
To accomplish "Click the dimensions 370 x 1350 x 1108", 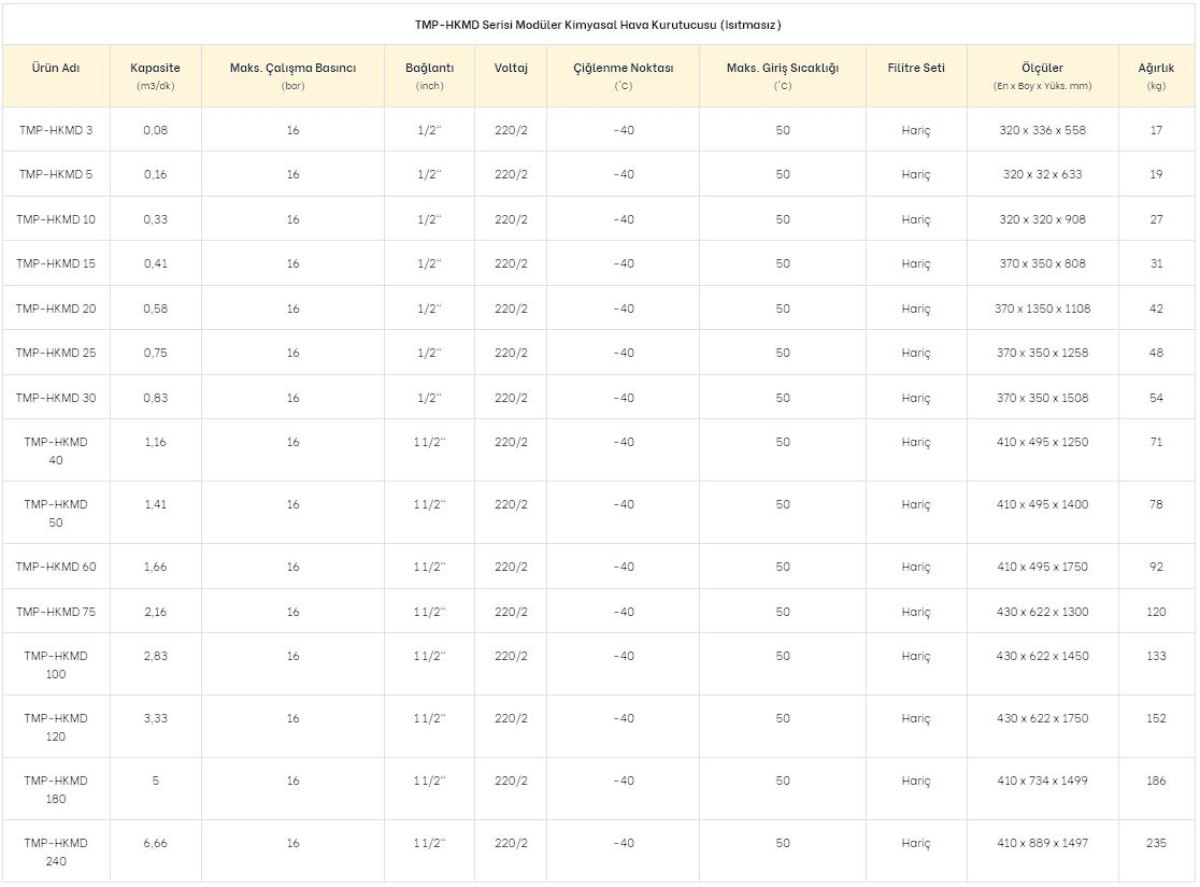I will click(x=1043, y=309).
